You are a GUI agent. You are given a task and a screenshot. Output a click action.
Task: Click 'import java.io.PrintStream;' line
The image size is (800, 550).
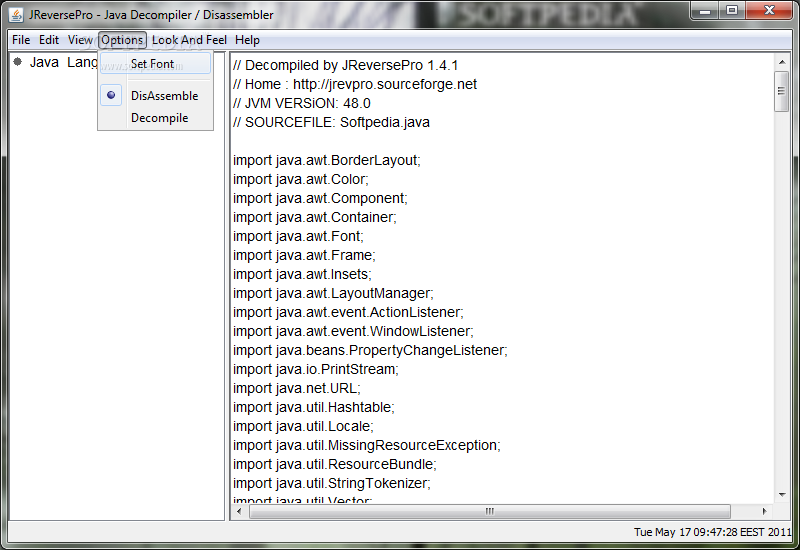click(x=316, y=369)
